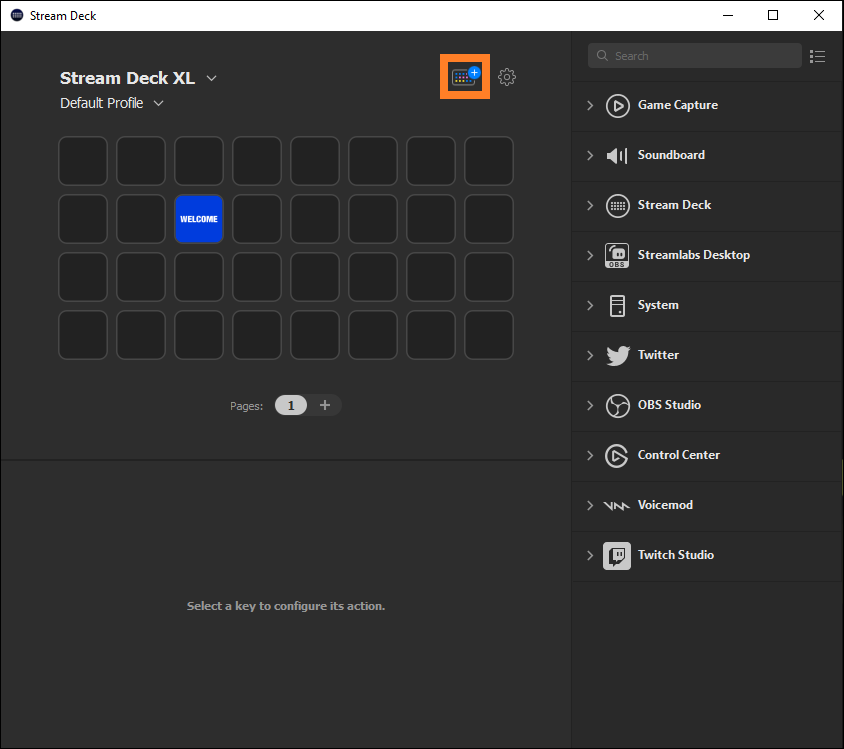This screenshot has height=749, width=844.
Task: Select the Streamlabs Desktop icon
Action: tap(618, 255)
